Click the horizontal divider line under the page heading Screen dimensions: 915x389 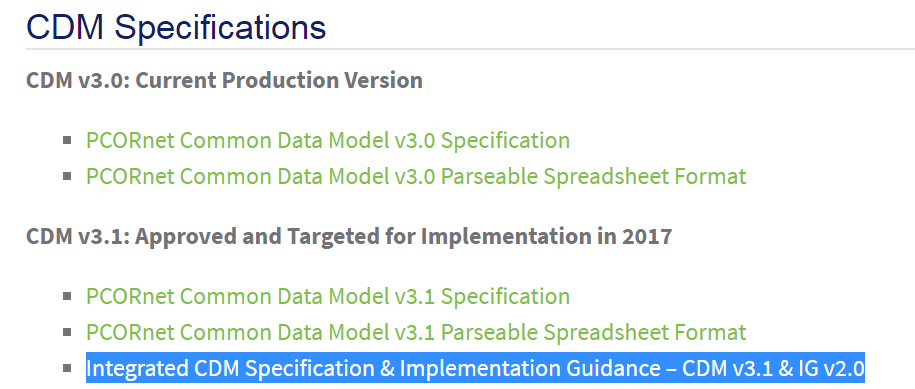[x=470, y=49]
